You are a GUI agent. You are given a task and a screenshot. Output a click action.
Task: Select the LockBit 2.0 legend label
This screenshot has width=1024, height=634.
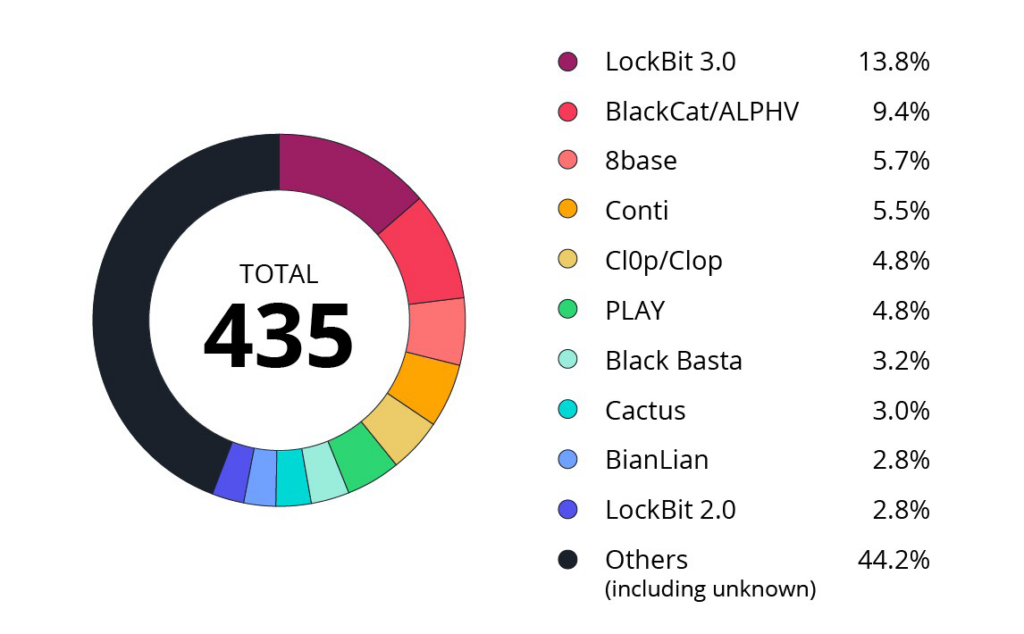[671, 510]
